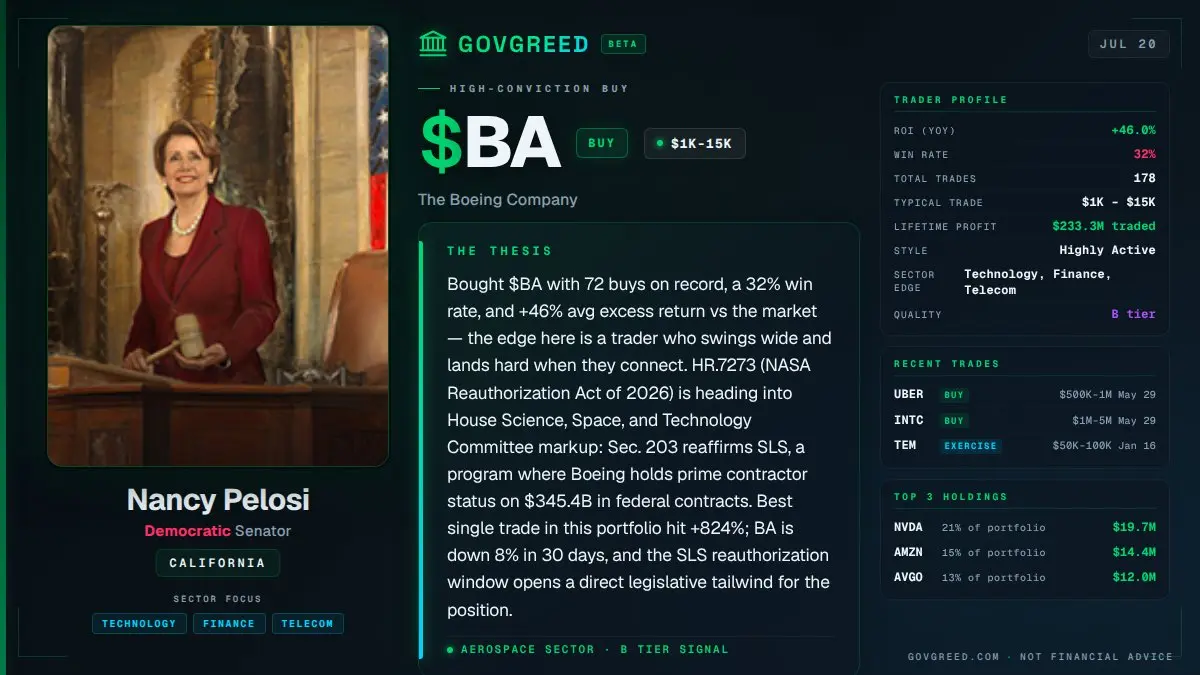Screen dimensions: 1200x675
Task: Select the TECHNOLOGY sector tag
Action: tap(139, 623)
